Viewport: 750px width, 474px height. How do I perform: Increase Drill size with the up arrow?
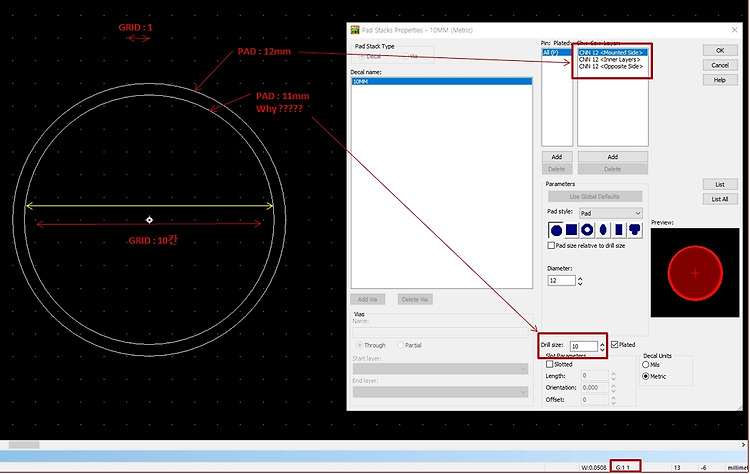coord(602,344)
